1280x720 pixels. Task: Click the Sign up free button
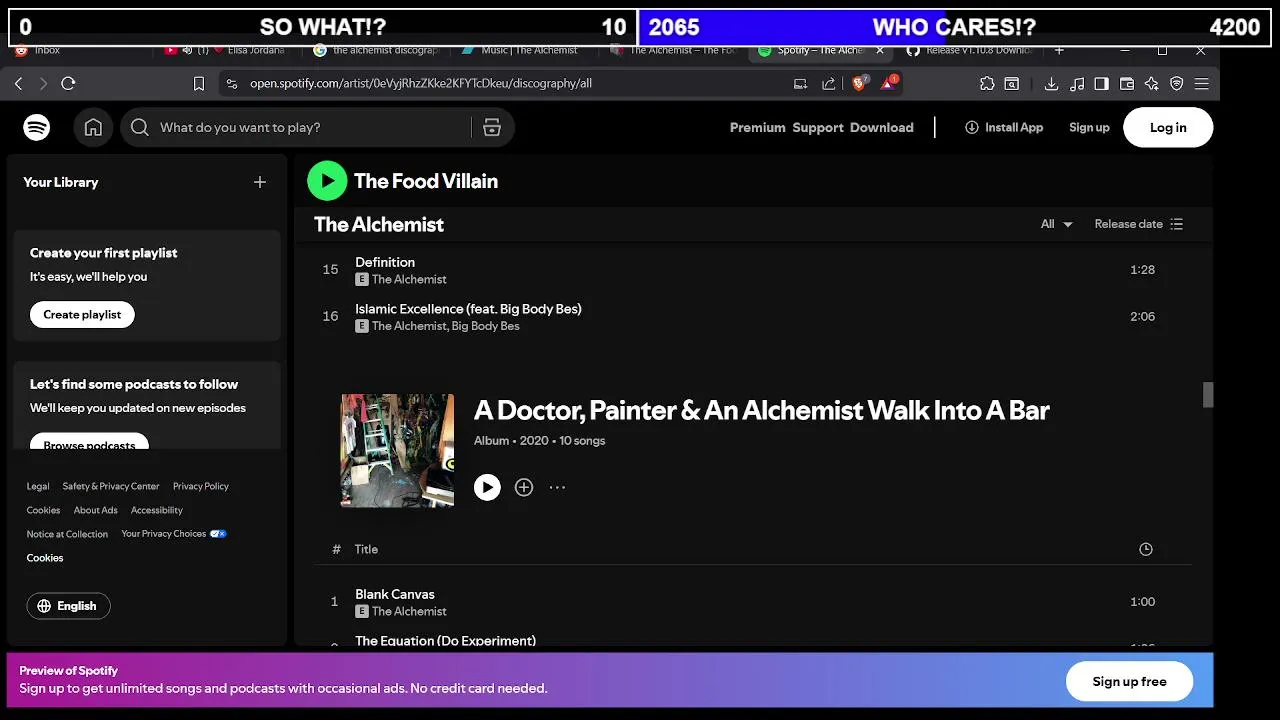coord(1129,681)
